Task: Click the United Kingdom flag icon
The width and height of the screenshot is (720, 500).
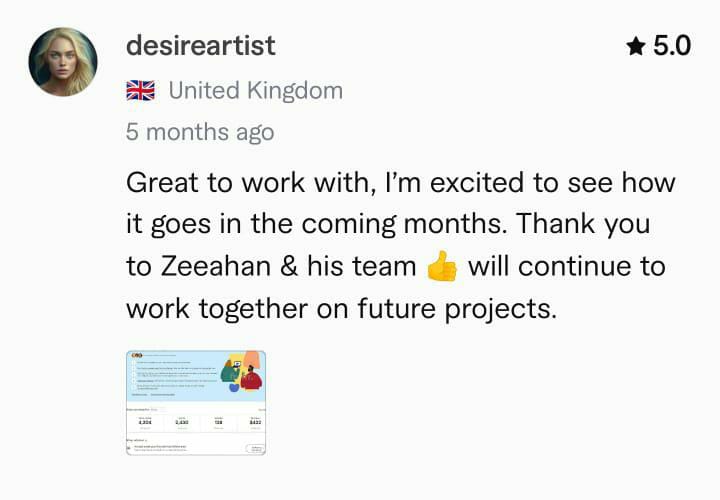Action: pos(141,90)
